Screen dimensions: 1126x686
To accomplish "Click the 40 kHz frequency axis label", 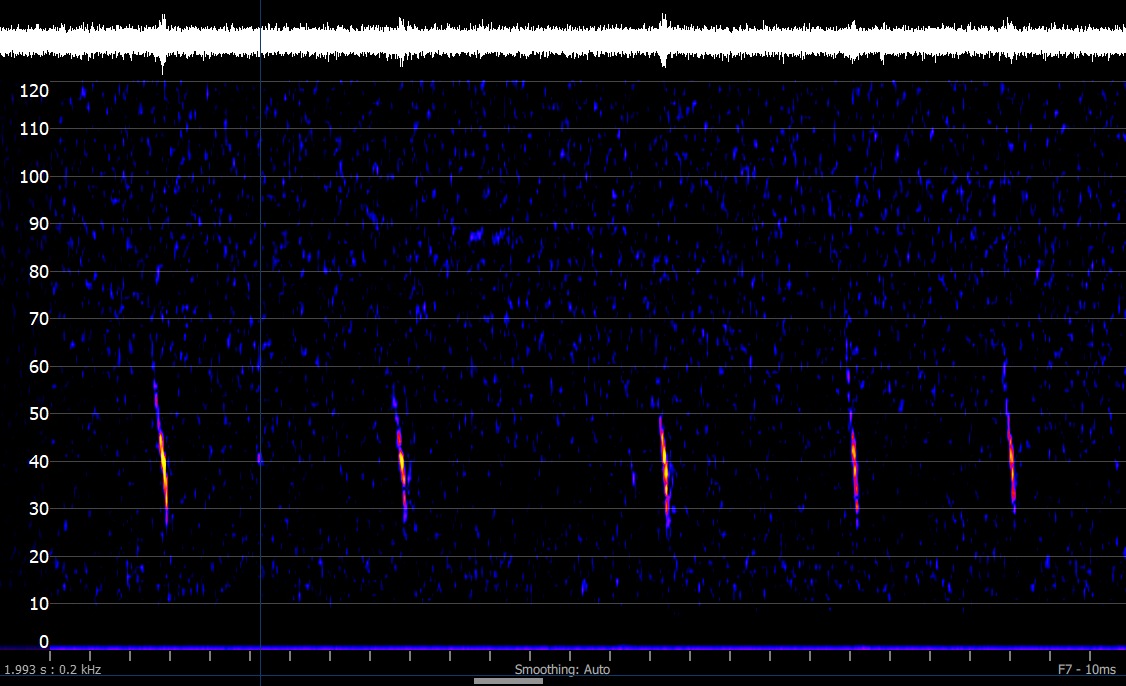I will (x=38, y=462).
